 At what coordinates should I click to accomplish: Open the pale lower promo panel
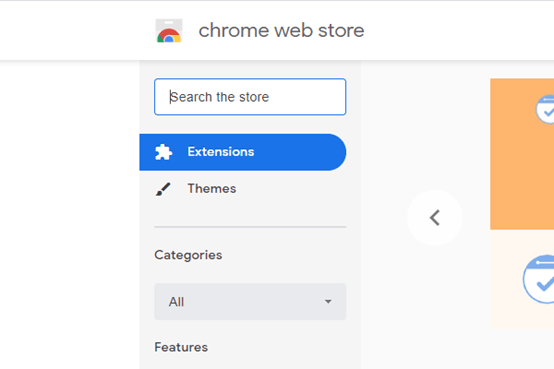coord(522,279)
